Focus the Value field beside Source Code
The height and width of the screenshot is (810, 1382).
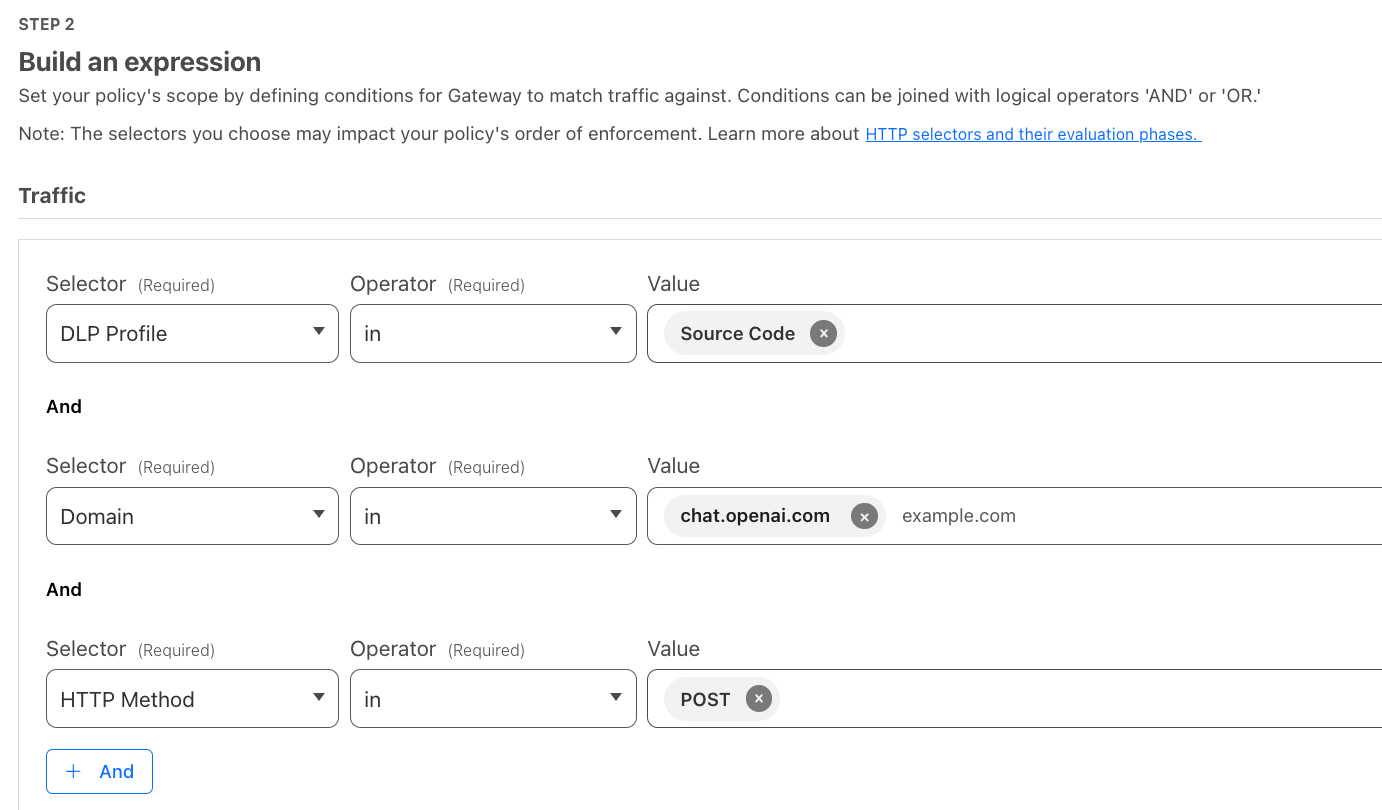click(1100, 334)
